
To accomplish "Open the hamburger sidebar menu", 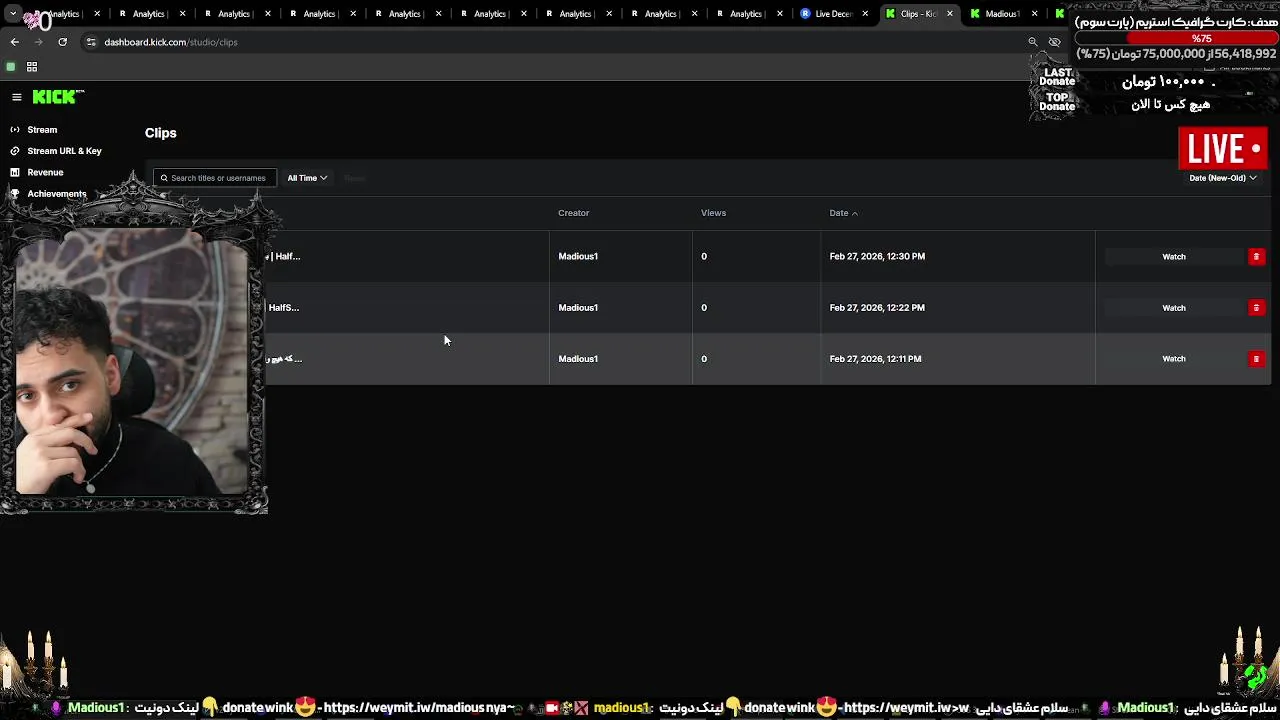I will point(17,97).
